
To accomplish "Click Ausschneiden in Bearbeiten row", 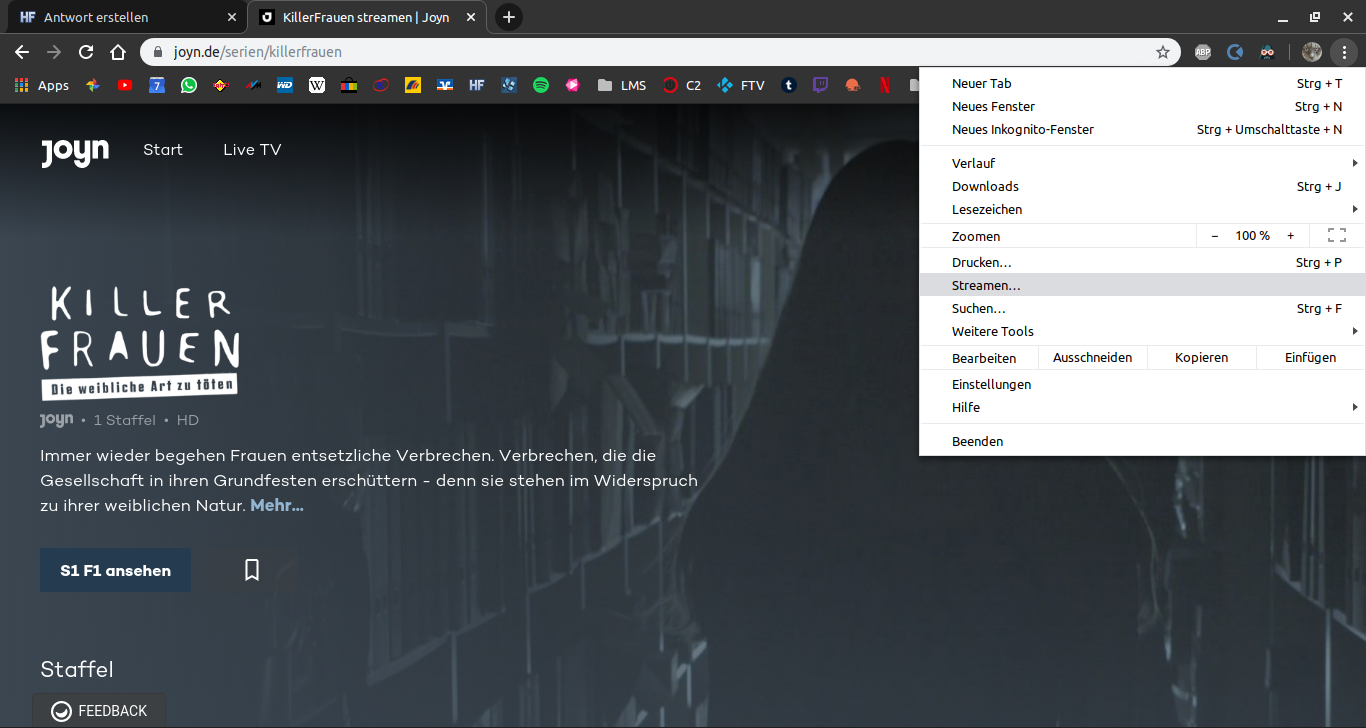I will 1093,357.
